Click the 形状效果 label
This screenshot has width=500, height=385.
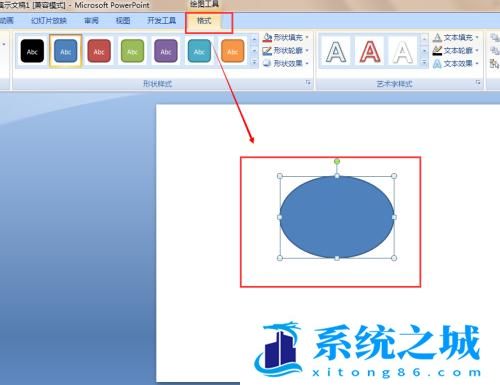[288, 63]
